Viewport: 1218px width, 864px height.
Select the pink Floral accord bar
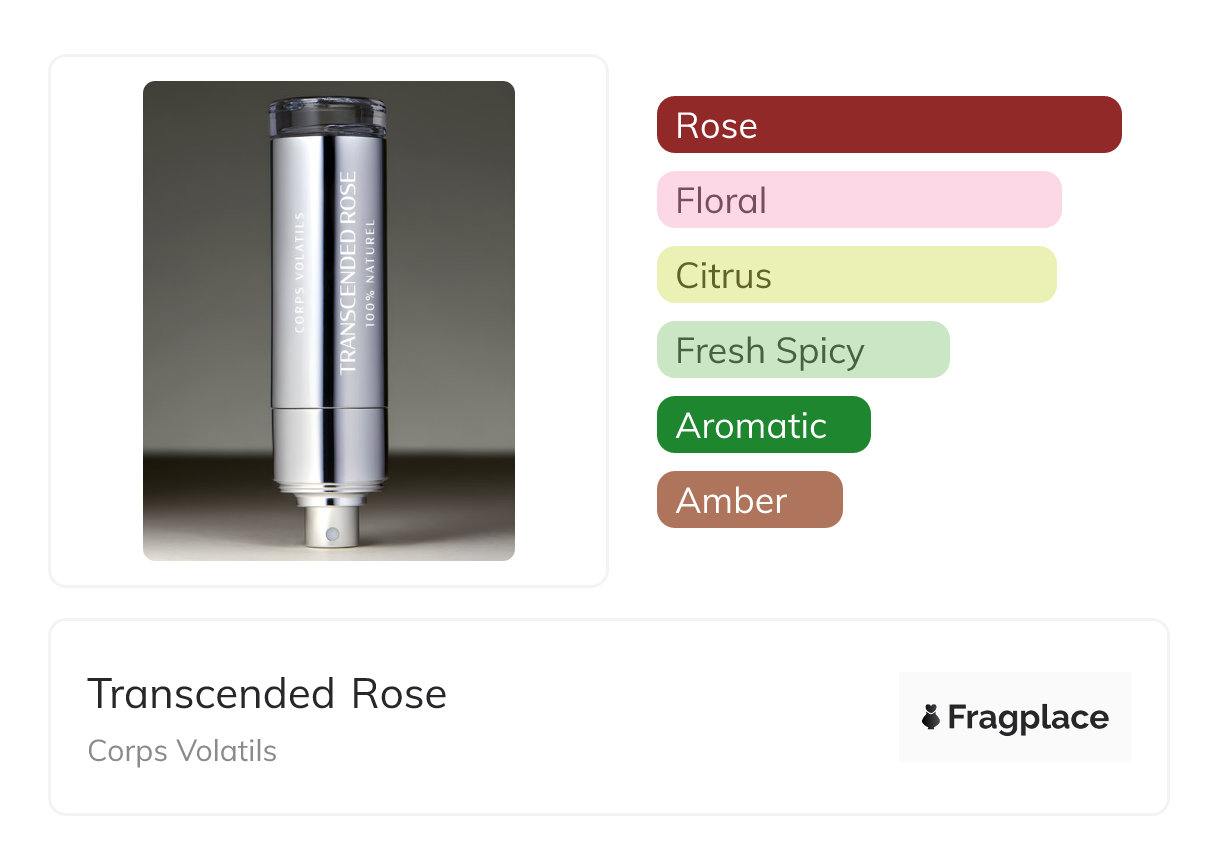tap(859, 200)
